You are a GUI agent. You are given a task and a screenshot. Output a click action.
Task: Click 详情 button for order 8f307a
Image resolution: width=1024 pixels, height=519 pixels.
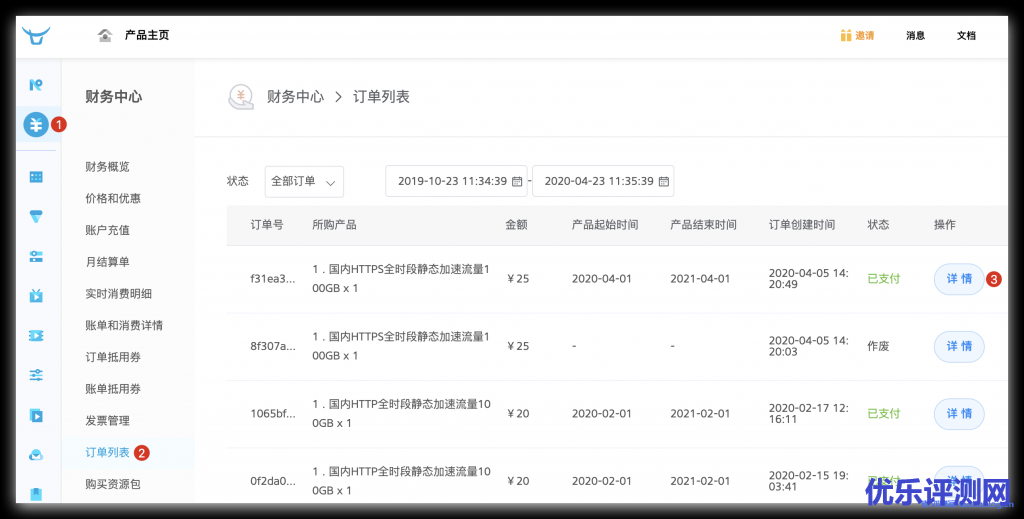tap(959, 346)
